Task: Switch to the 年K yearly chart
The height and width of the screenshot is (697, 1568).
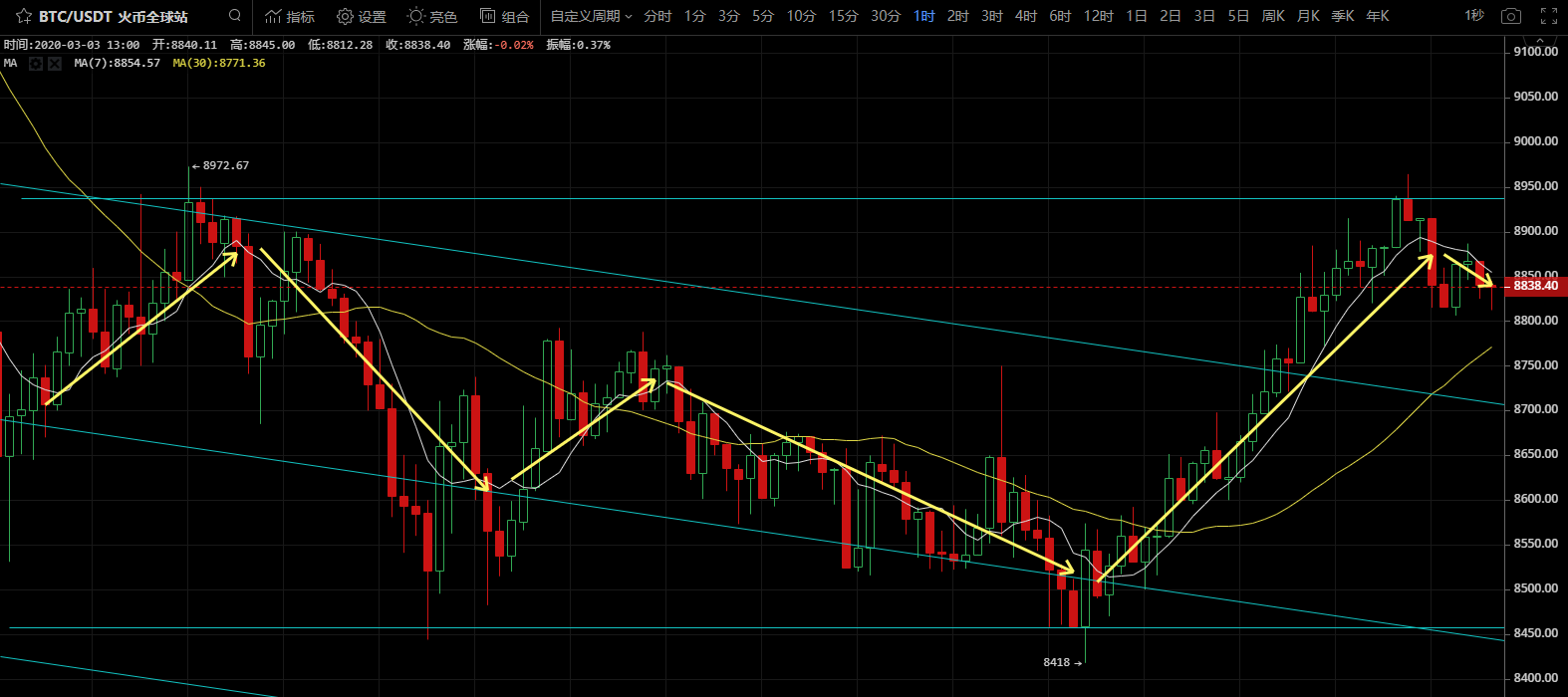Action: tap(1378, 16)
